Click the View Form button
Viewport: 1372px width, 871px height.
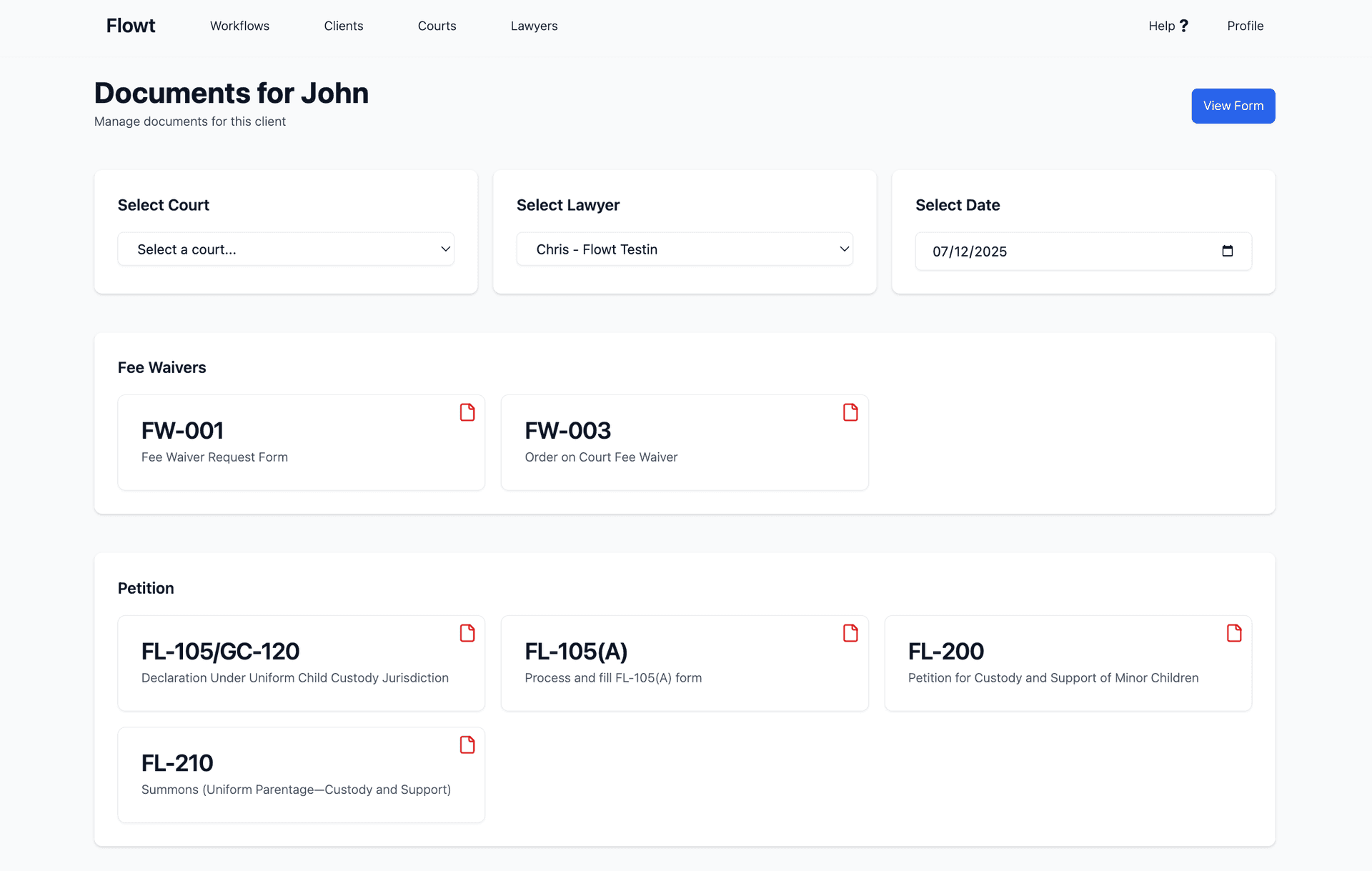(x=1233, y=106)
